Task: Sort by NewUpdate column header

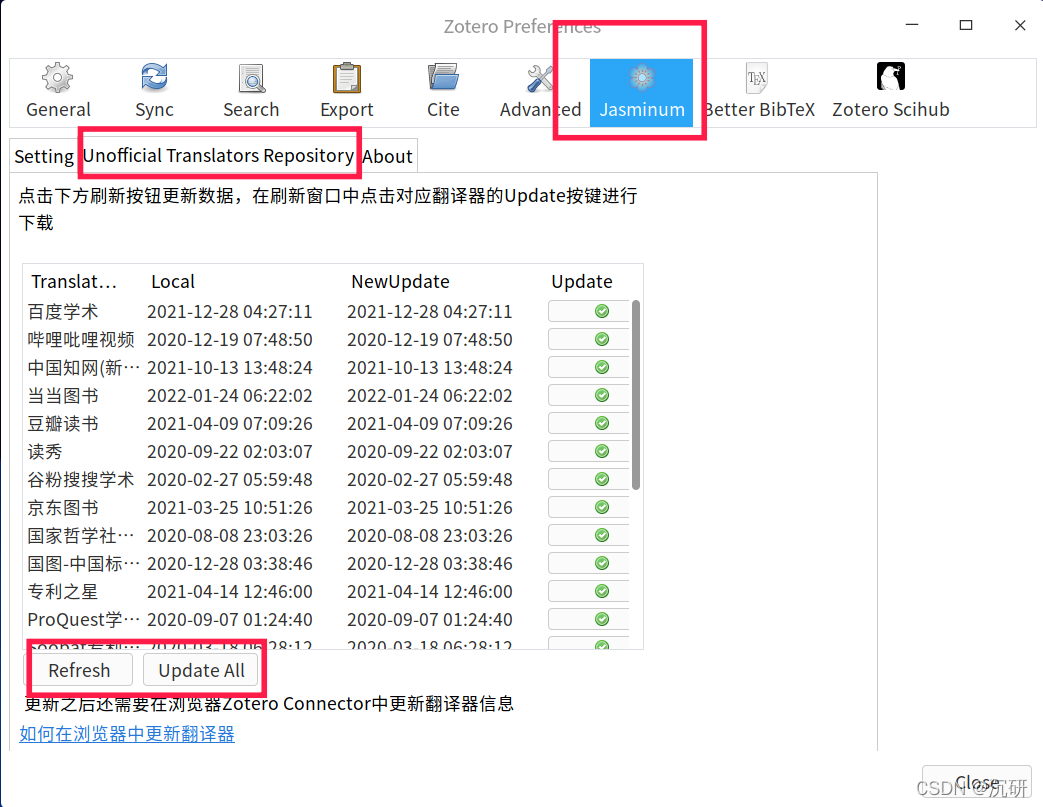Action: 400,281
